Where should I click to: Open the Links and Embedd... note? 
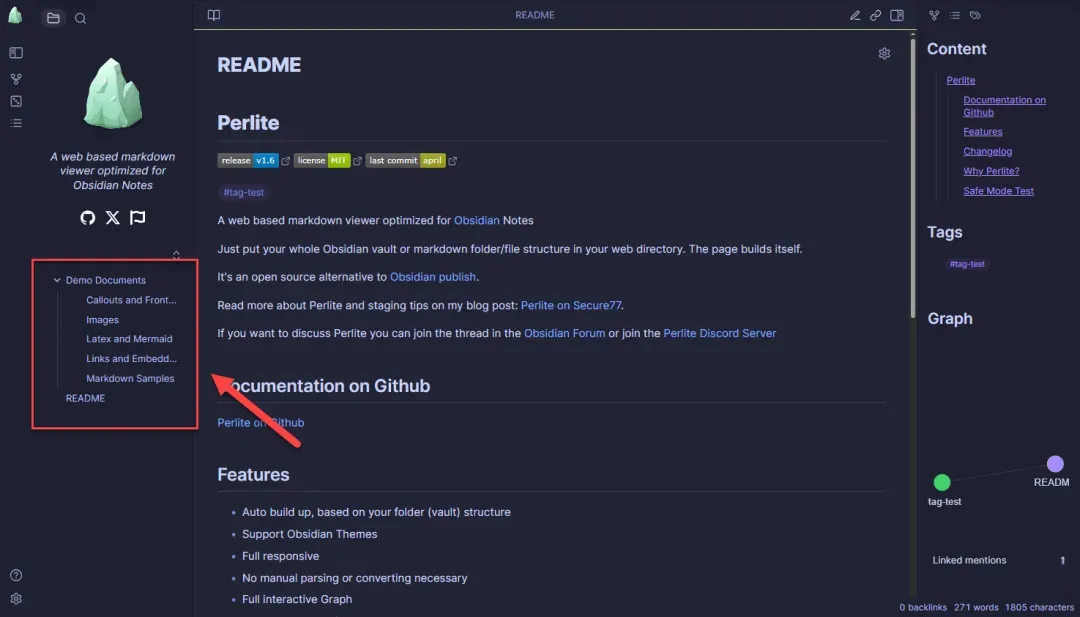pyautogui.click(x=132, y=358)
